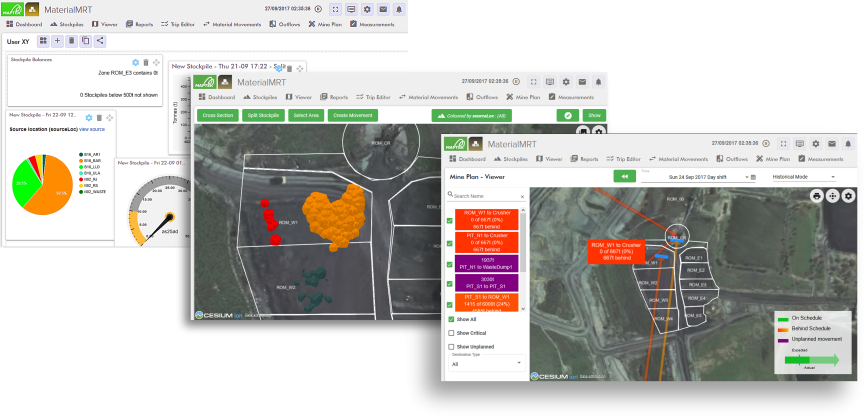Click notifications bell in dashboard window header
Viewport: 867px width, 419px height.
(399, 9)
